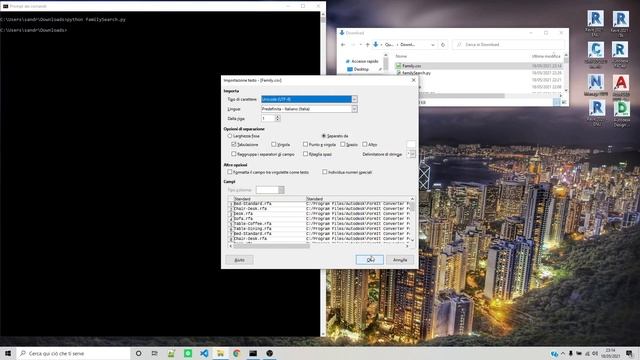Select the Separato da radio button
Viewport: 640px width, 360px height.
[x=324, y=136]
